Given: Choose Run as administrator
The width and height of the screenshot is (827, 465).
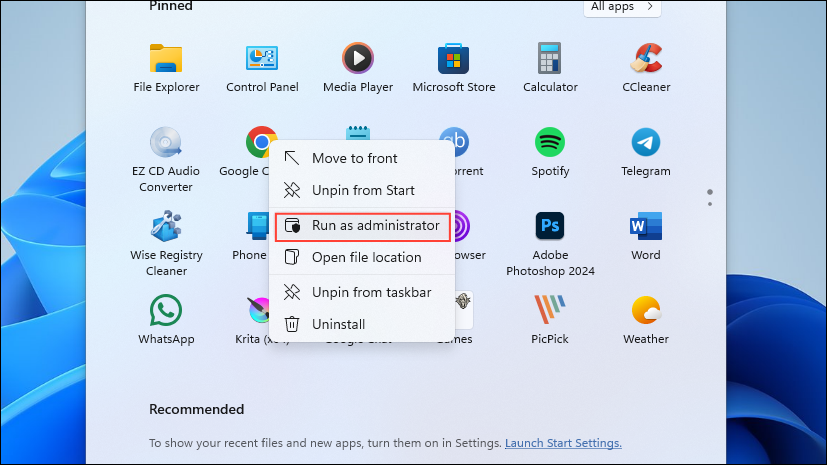Looking at the screenshot, I should tap(362, 226).
